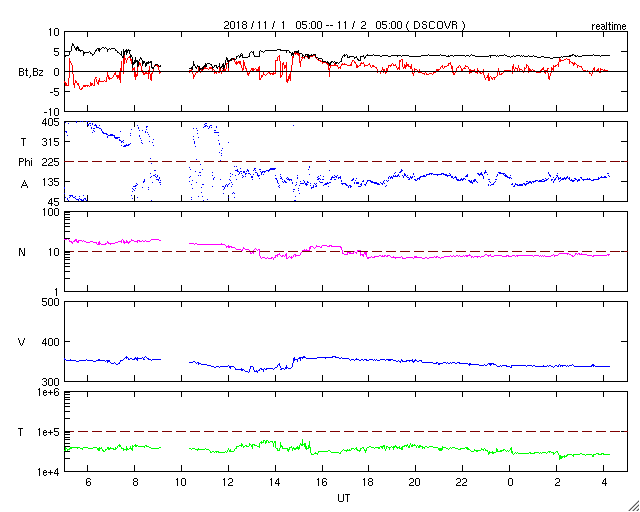Click the '405' tick on the Phi axis

[x=51, y=122]
